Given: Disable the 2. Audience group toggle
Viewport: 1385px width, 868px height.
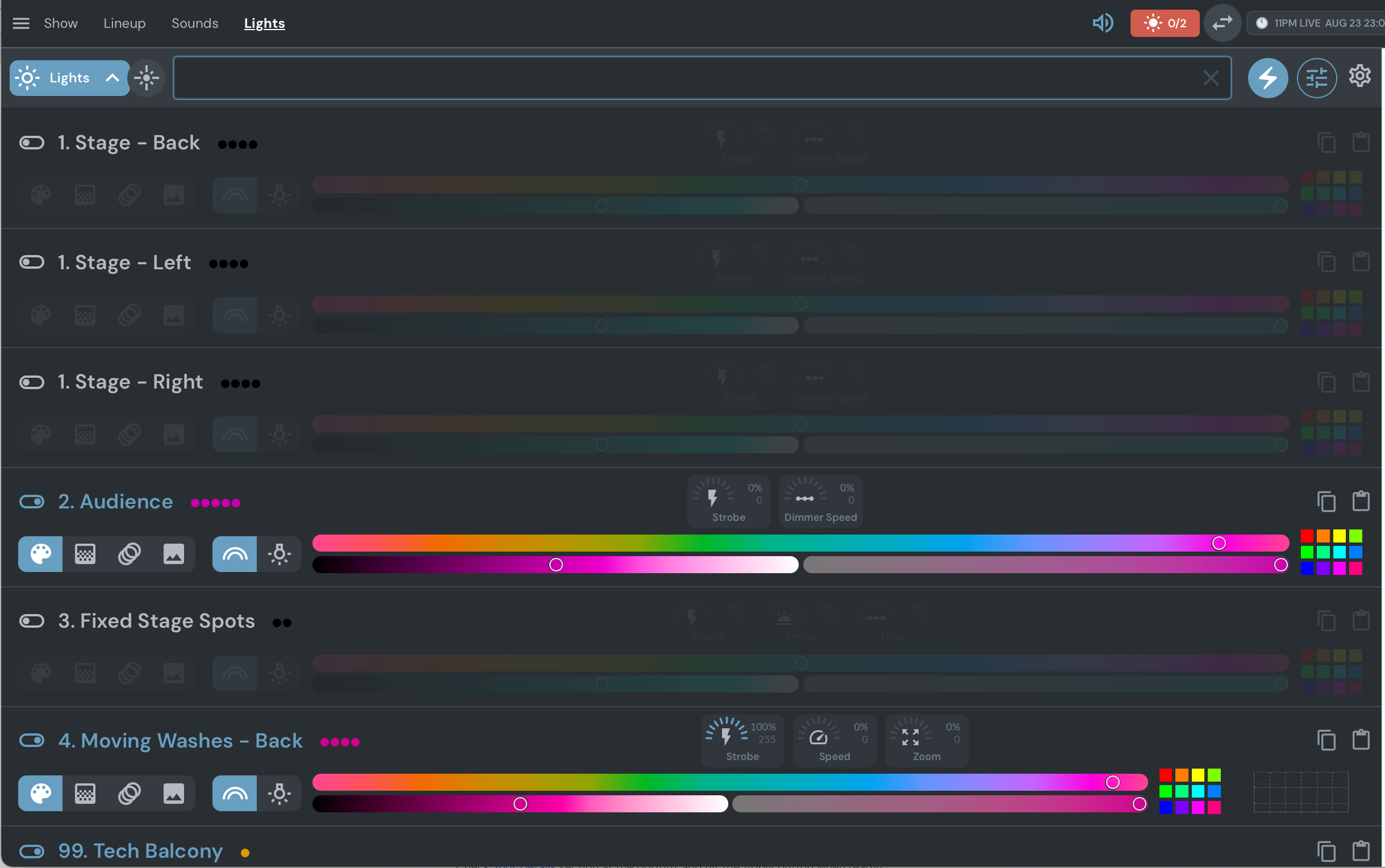Looking at the screenshot, I should click(32, 501).
